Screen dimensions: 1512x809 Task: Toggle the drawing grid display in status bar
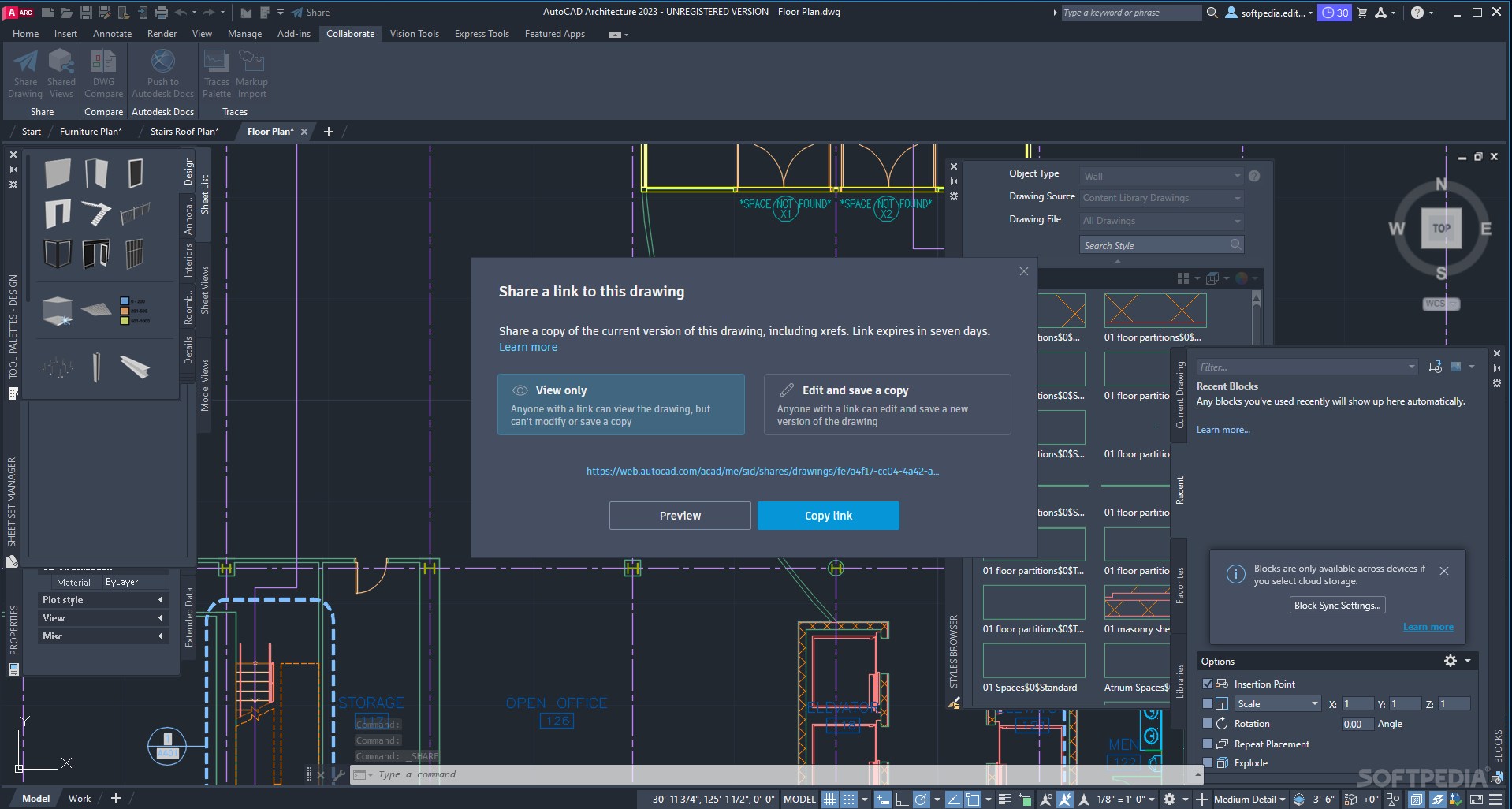(829, 799)
